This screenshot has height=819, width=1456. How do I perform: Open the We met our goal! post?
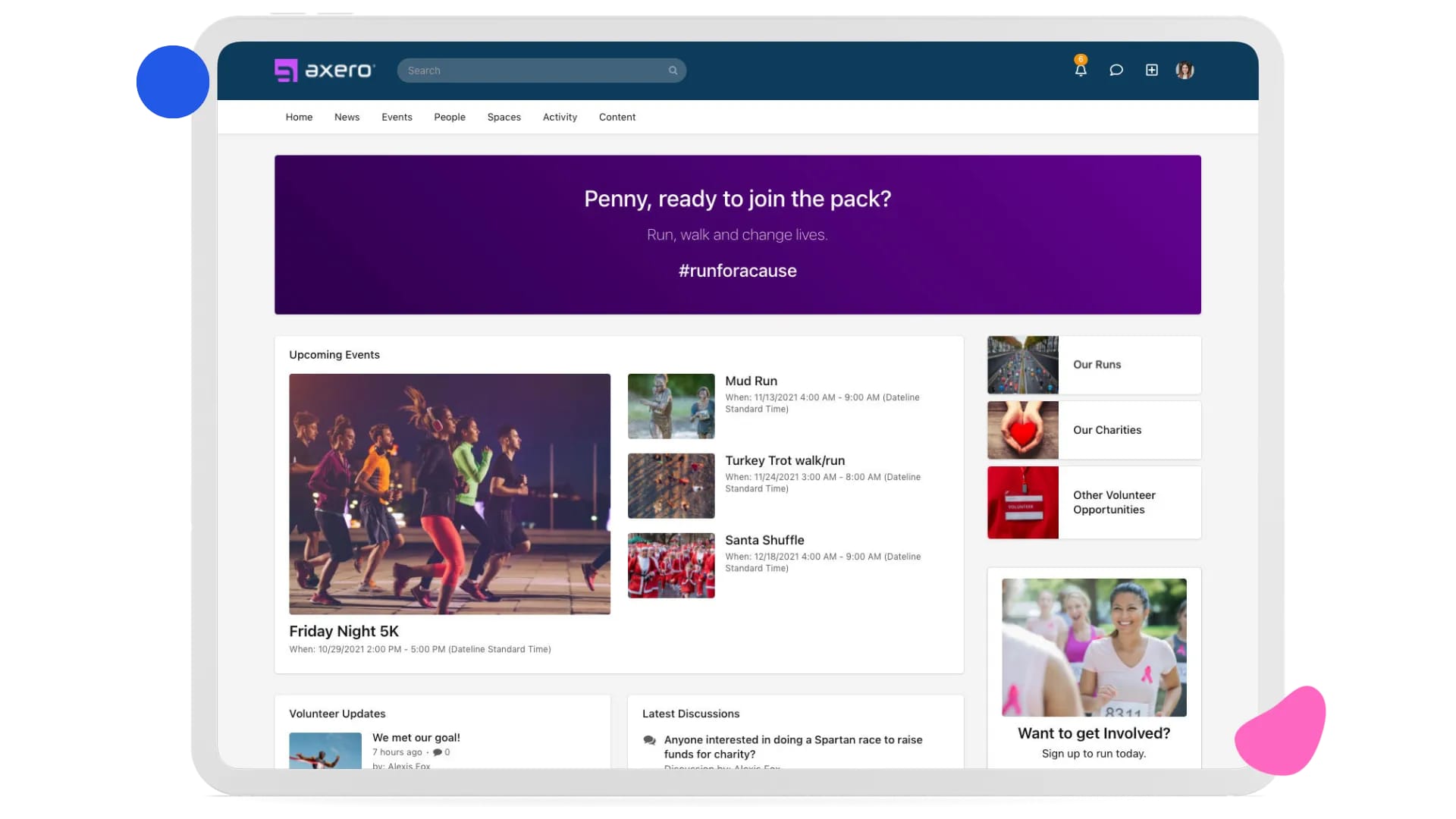tap(416, 738)
